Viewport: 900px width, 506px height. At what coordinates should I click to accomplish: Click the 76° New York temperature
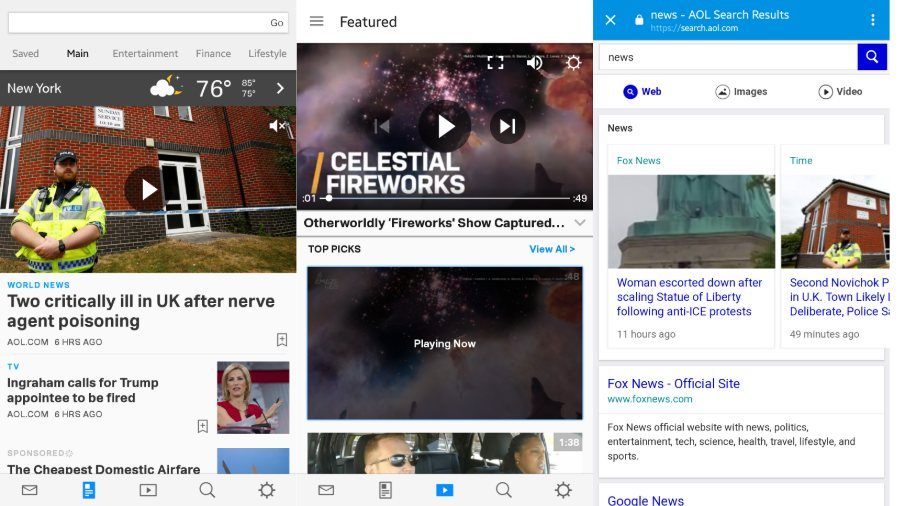point(214,88)
